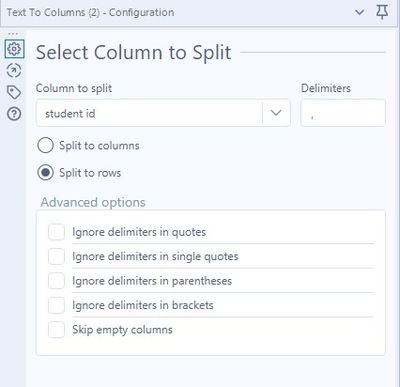Tick the Skip empty columns checkbox
Viewport: 400px width, 387px height.
coord(56,330)
